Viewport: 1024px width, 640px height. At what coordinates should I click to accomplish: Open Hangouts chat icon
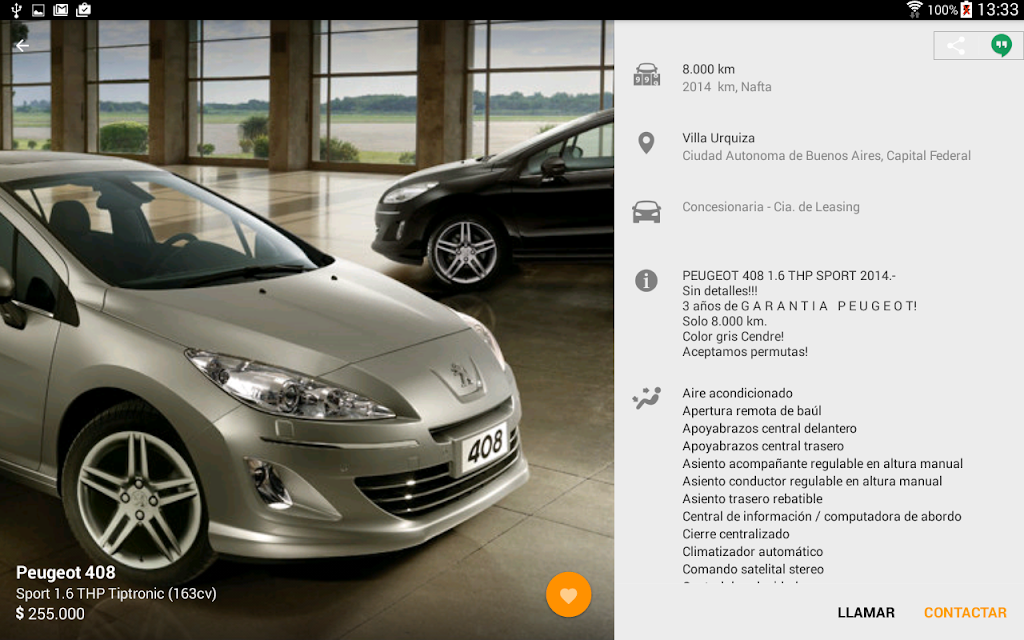[1001, 46]
